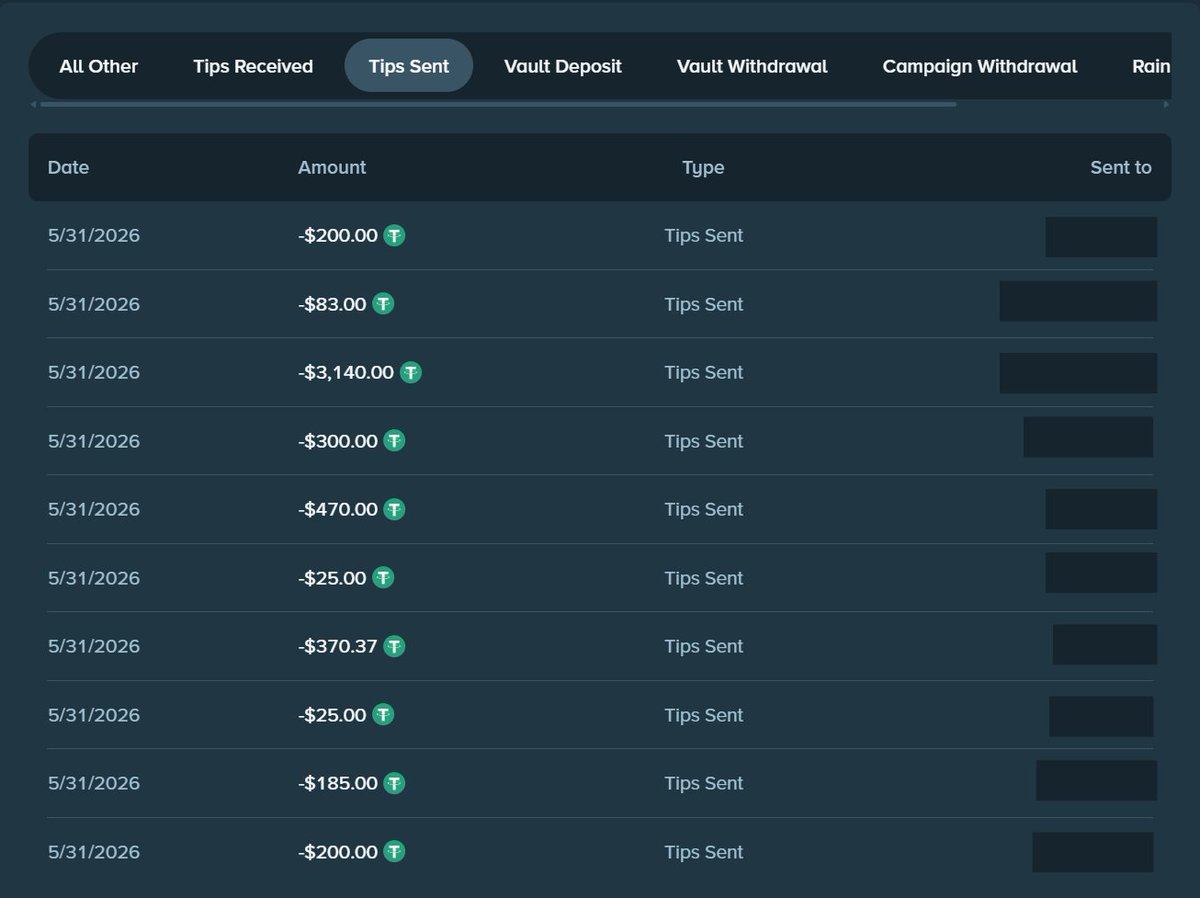Screen dimensions: 1200x898
Task: Click the Type column header
Action: point(703,168)
